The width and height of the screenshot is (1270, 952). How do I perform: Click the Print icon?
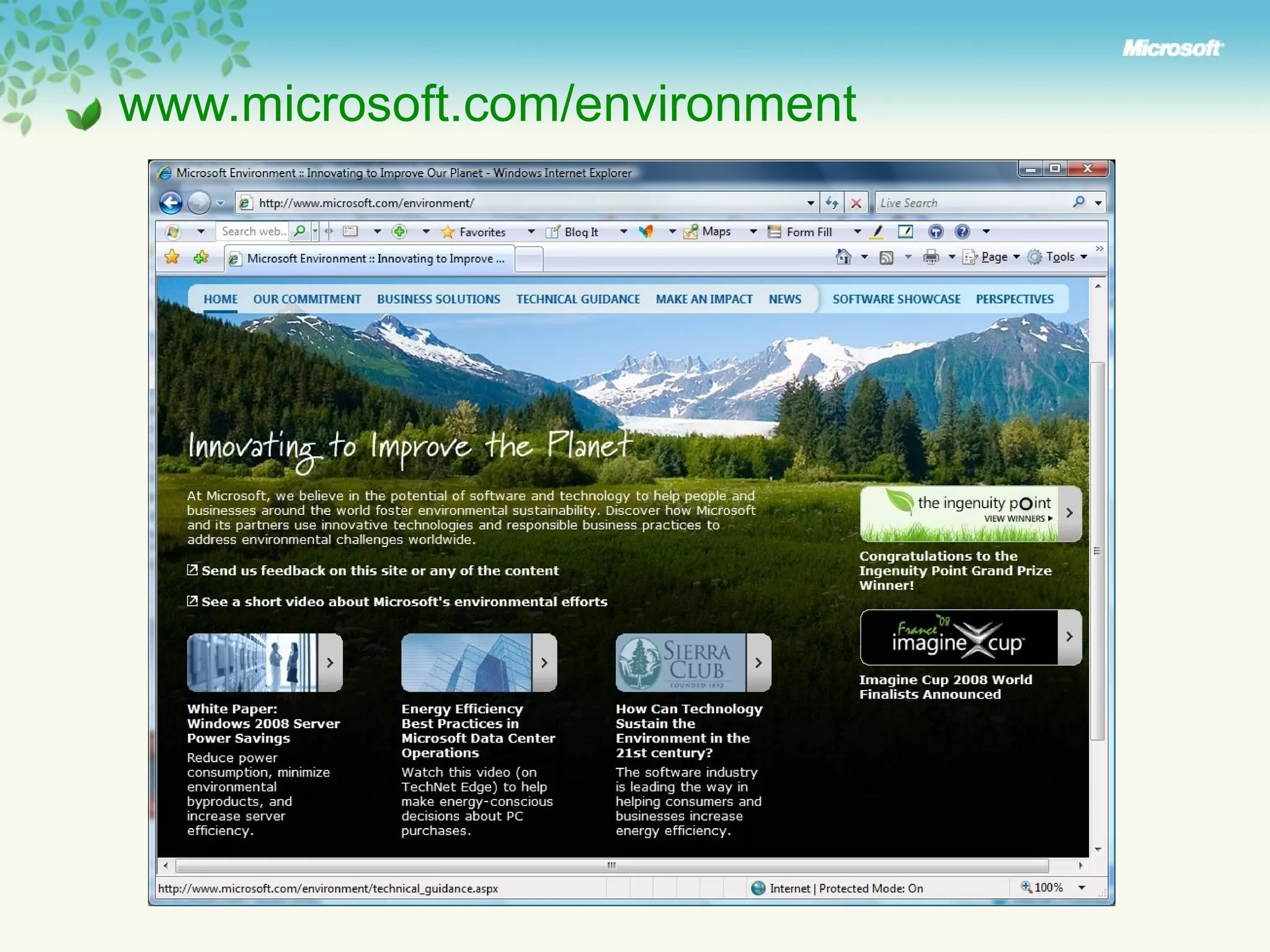pos(931,257)
